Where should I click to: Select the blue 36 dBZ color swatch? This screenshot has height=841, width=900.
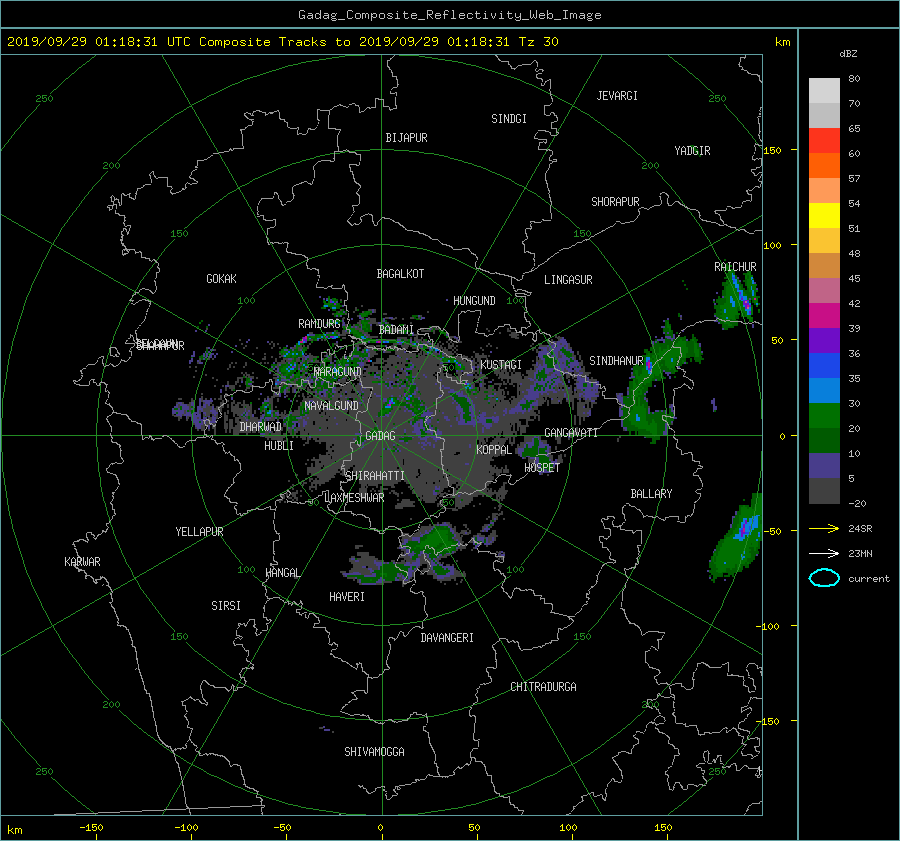tap(824, 366)
